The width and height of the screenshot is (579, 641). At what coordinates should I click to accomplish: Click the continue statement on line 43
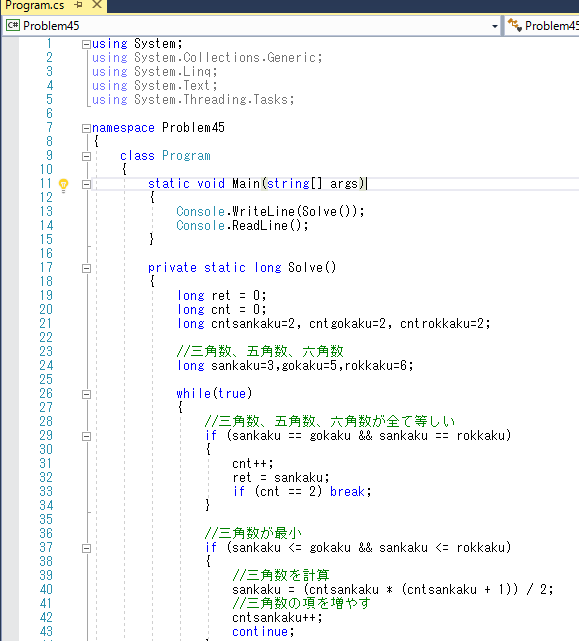[260, 632]
